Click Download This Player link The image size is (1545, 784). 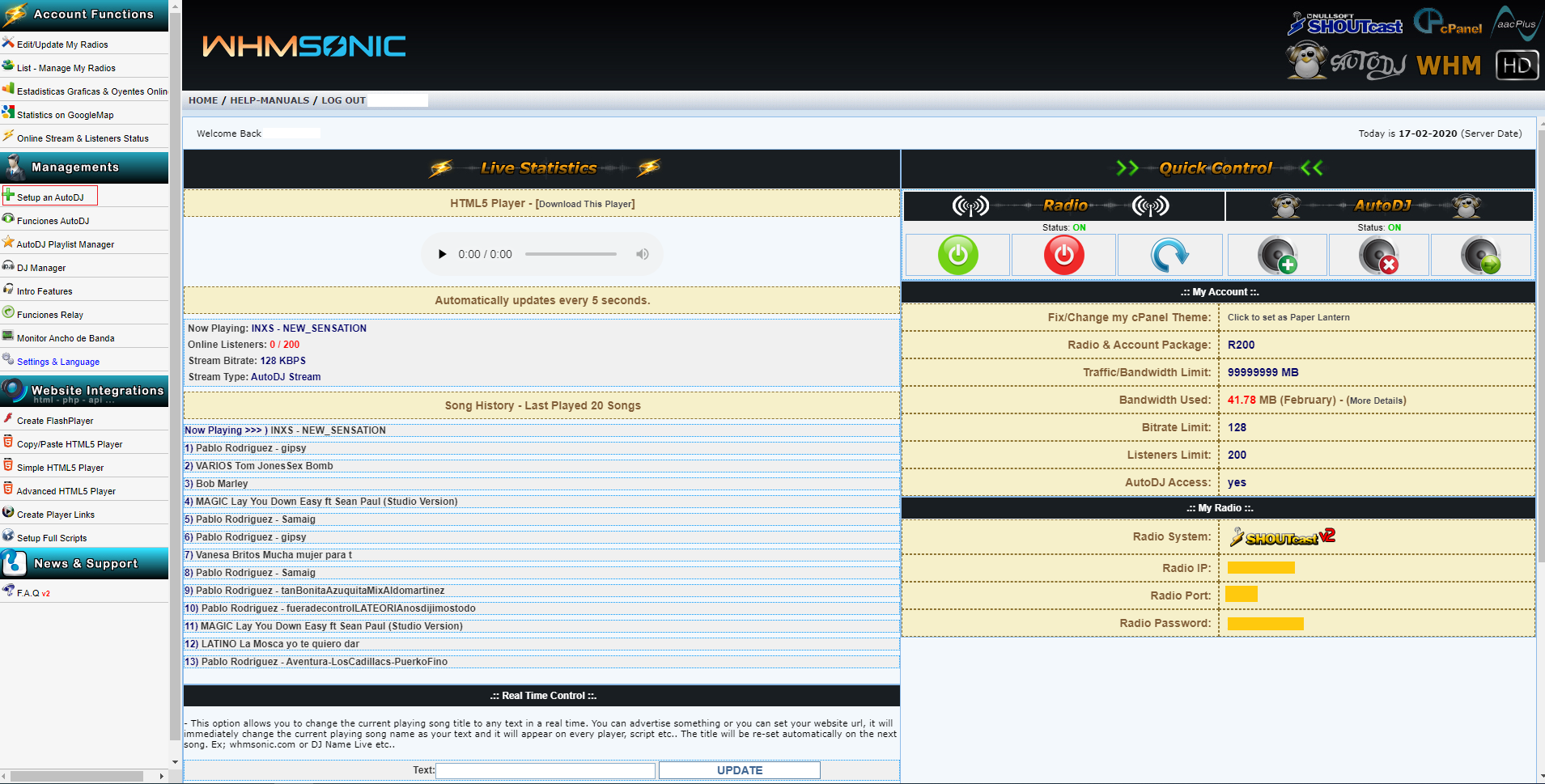tap(587, 204)
